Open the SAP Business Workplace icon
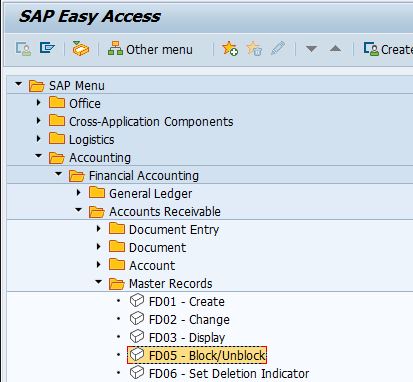Image resolution: width=413 pixels, height=382 pixels. pos(81,49)
